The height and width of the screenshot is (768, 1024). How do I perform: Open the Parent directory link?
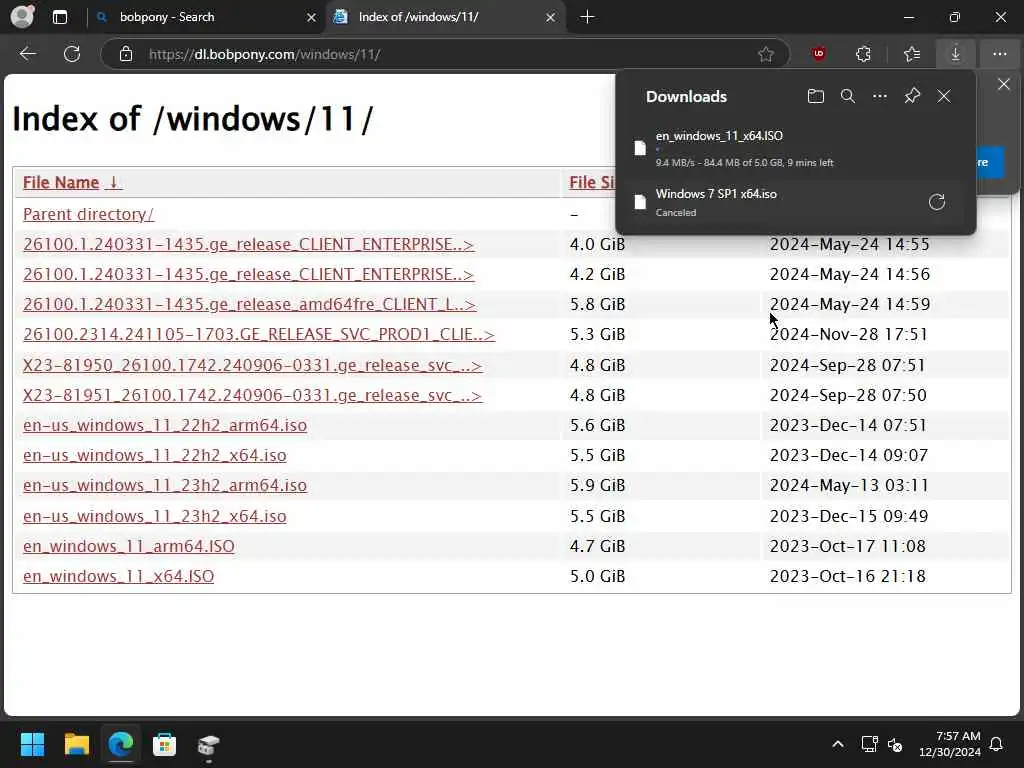click(x=88, y=214)
